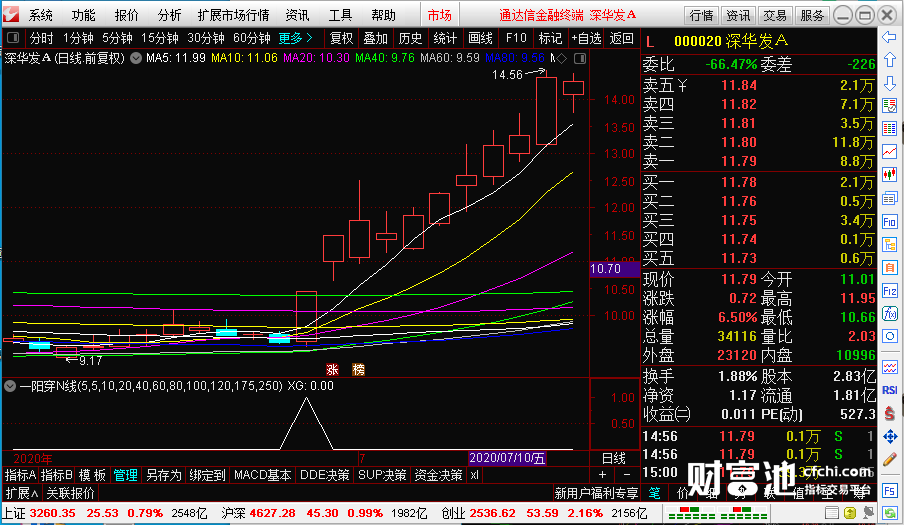Click the 行情 button at top right

702,15
